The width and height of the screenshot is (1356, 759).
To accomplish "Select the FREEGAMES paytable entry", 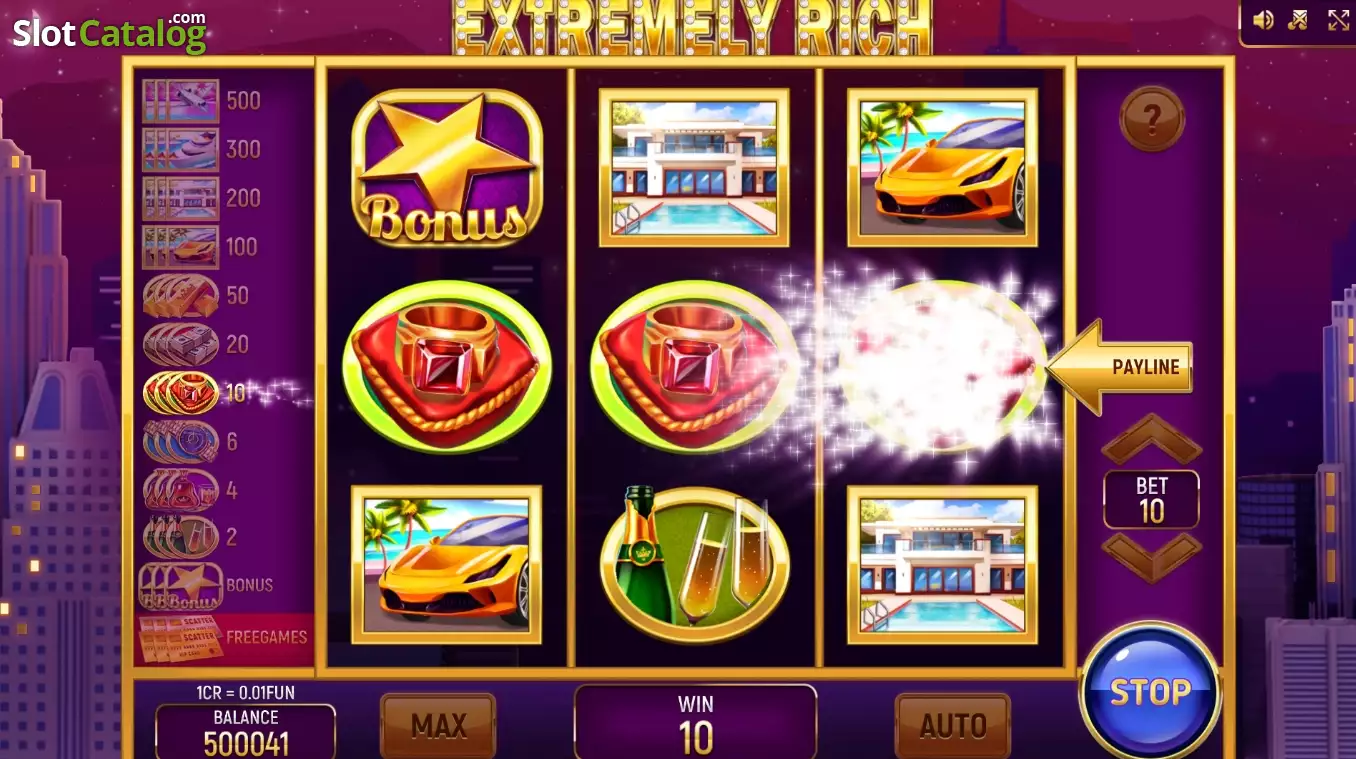I will pyautogui.click(x=224, y=638).
